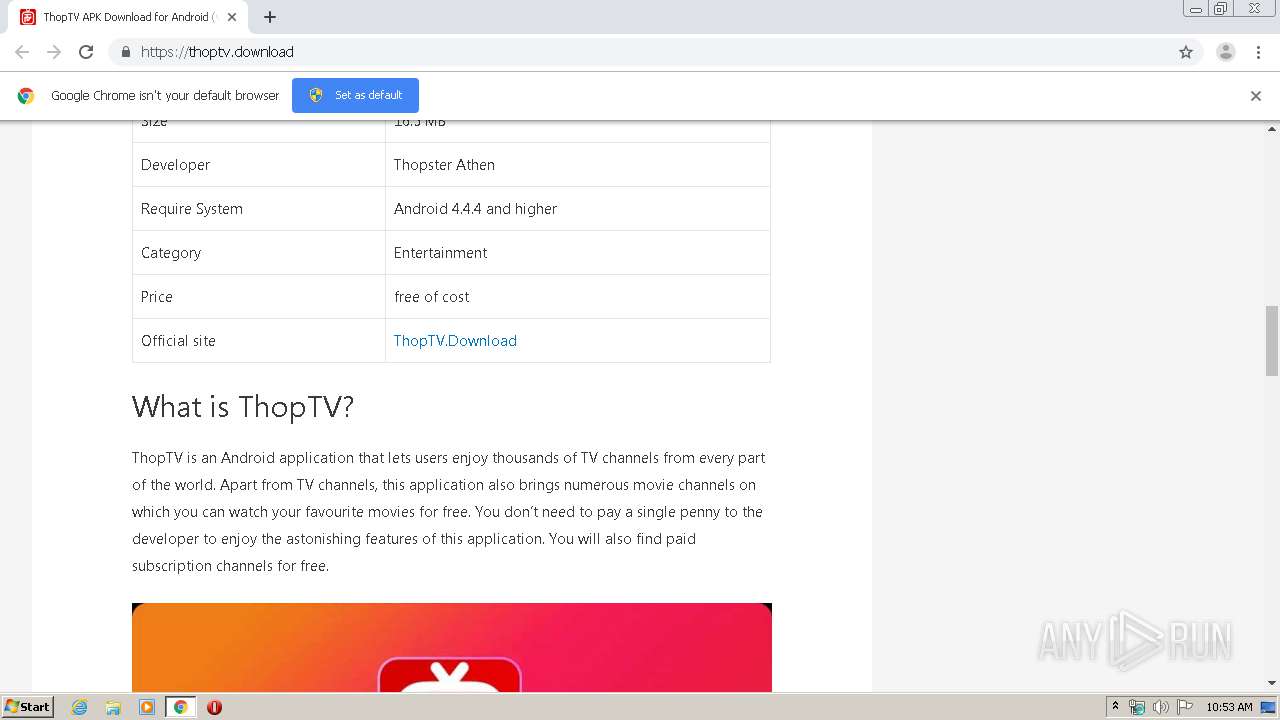
Task: Click the Developer row label
Action: pos(175,165)
